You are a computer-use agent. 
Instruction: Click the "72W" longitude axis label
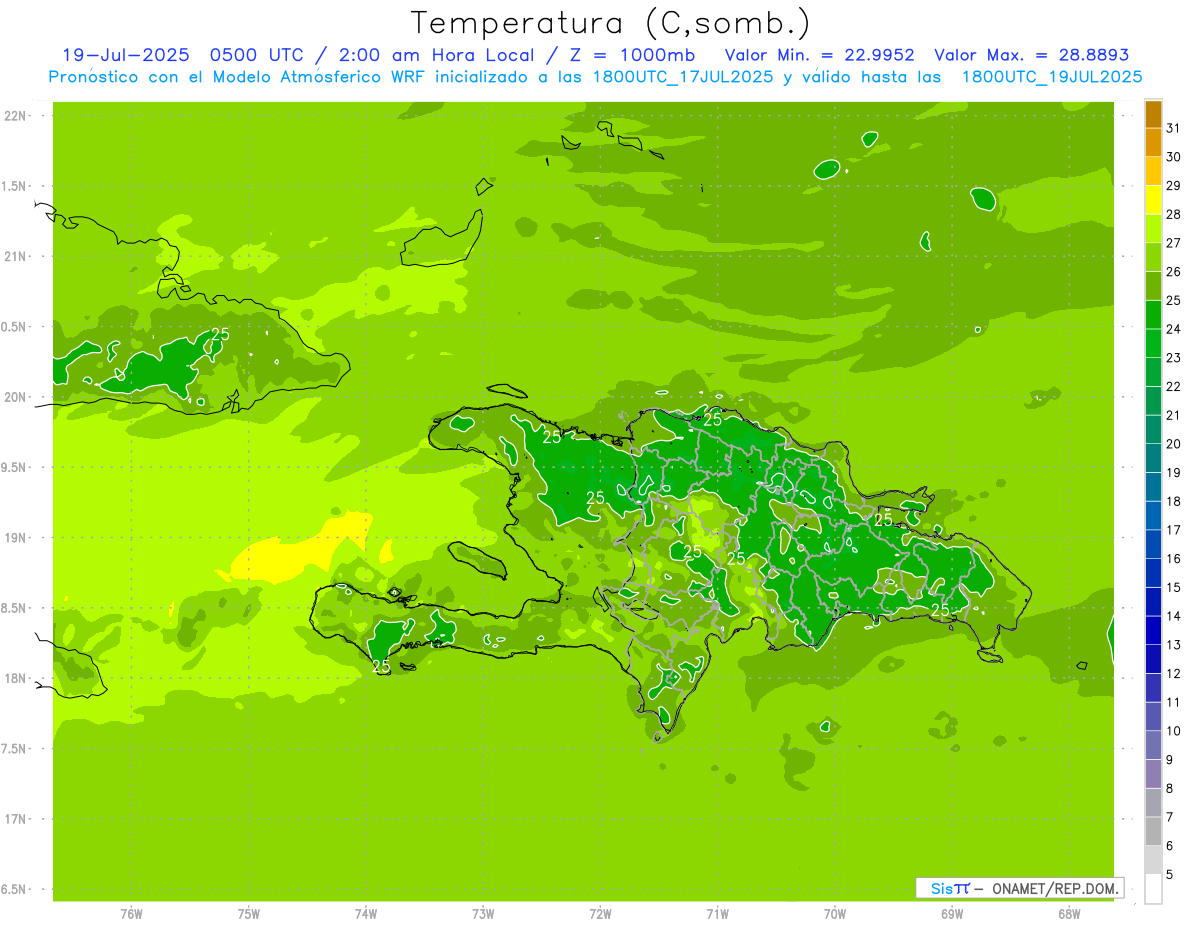click(x=600, y=914)
